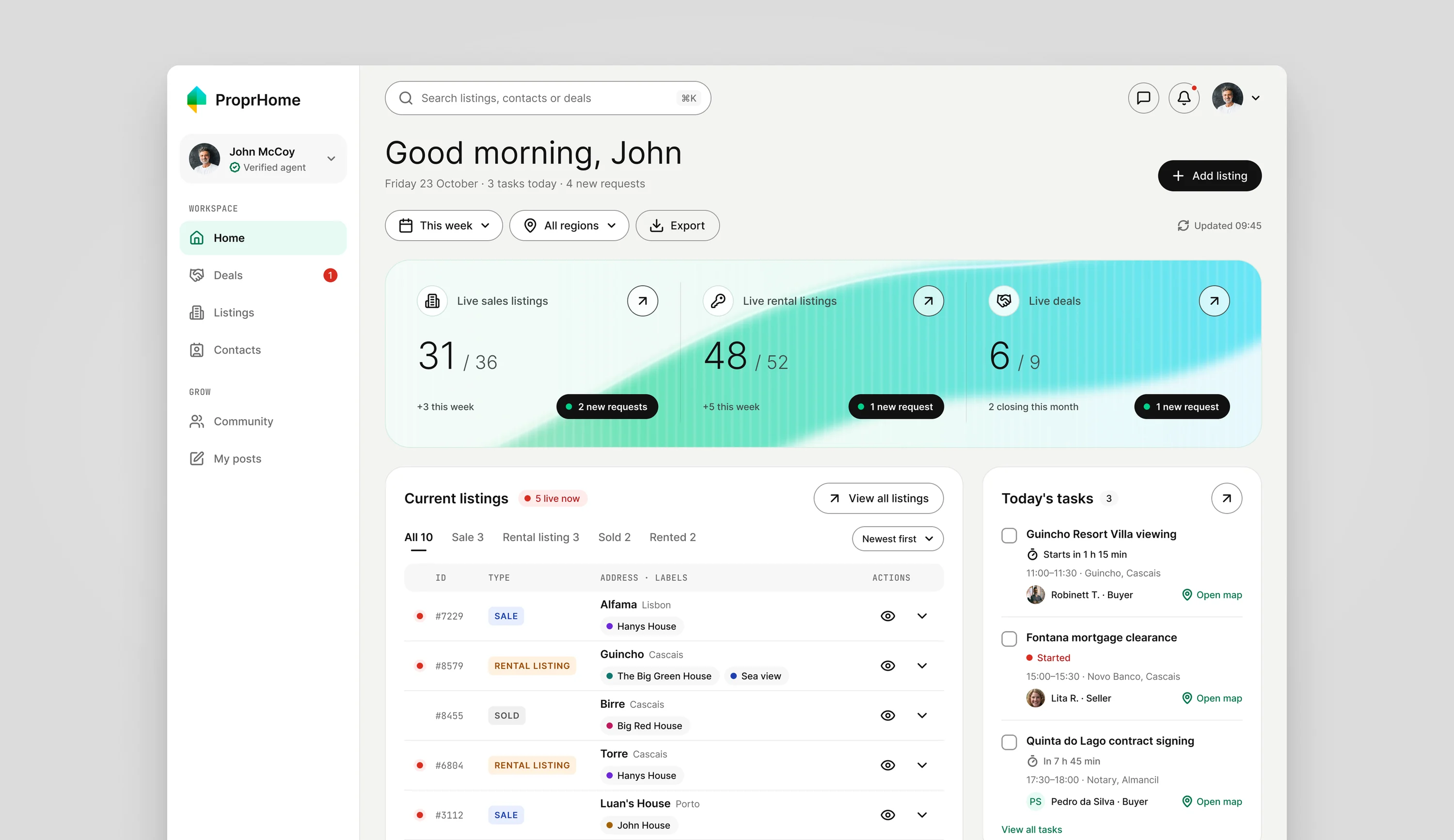Click the top-right user avatar
This screenshot has width=1454, height=840.
point(1227,98)
